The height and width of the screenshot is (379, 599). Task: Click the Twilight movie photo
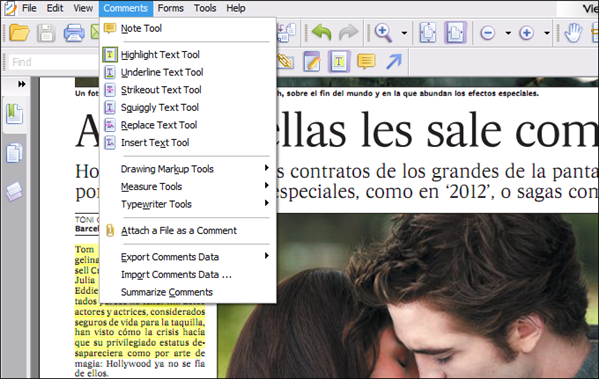point(408,296)
